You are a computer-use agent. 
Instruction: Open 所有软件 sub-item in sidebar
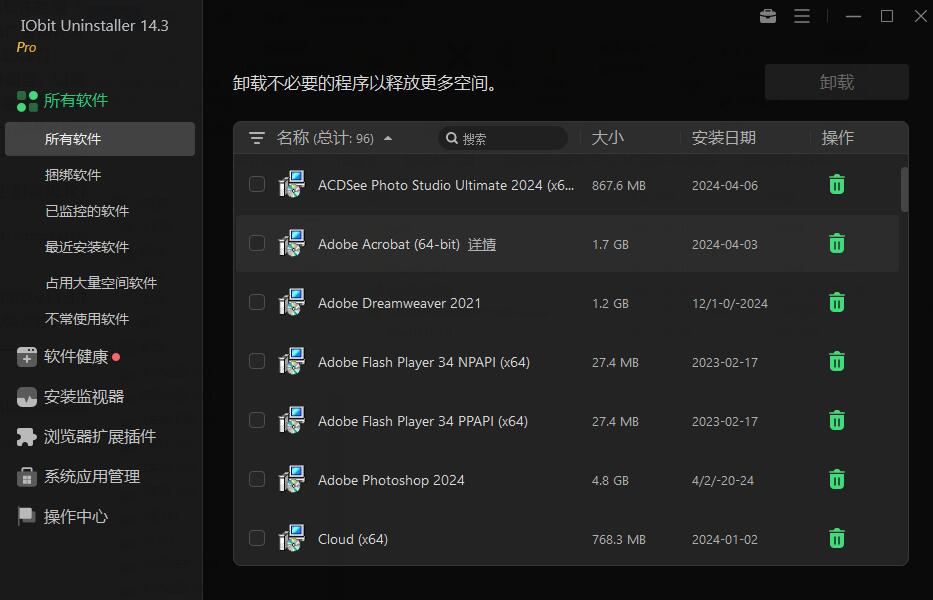tap(100, 139)
